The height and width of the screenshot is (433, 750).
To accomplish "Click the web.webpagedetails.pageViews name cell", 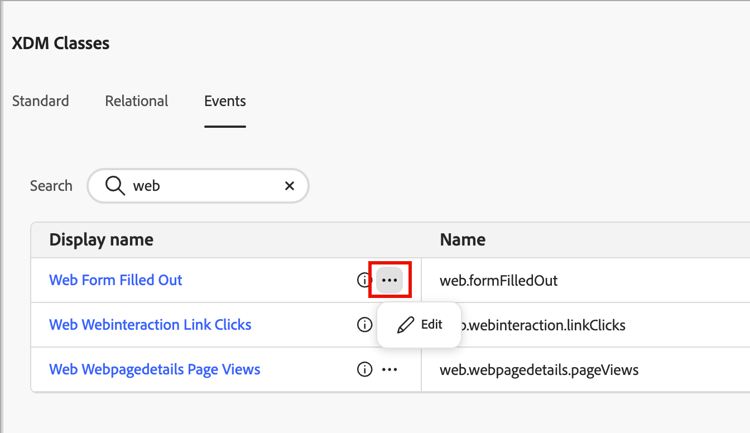I will (x=539, y=370).
